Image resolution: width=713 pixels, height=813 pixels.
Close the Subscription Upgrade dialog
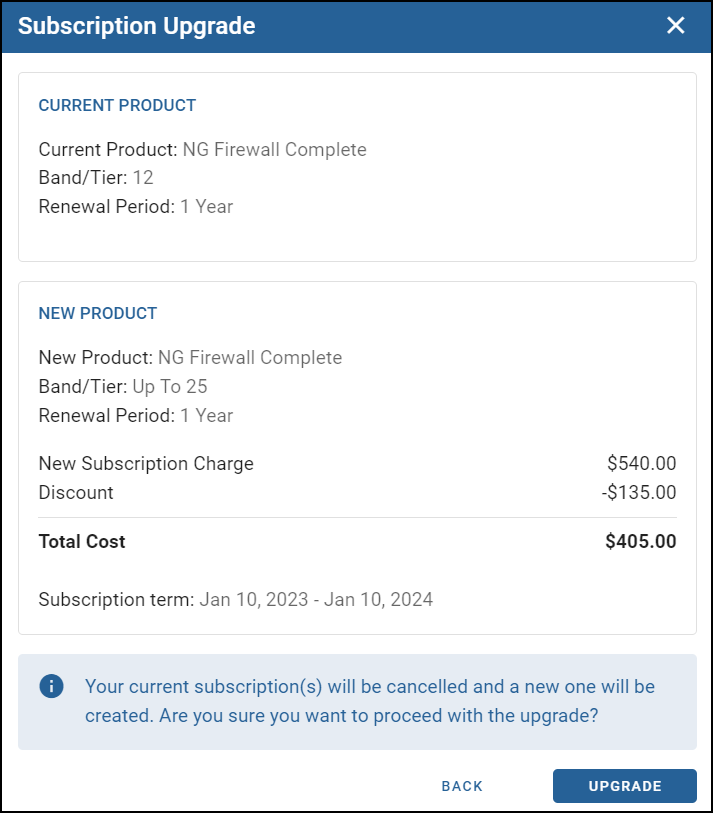[x=676, y=26]
